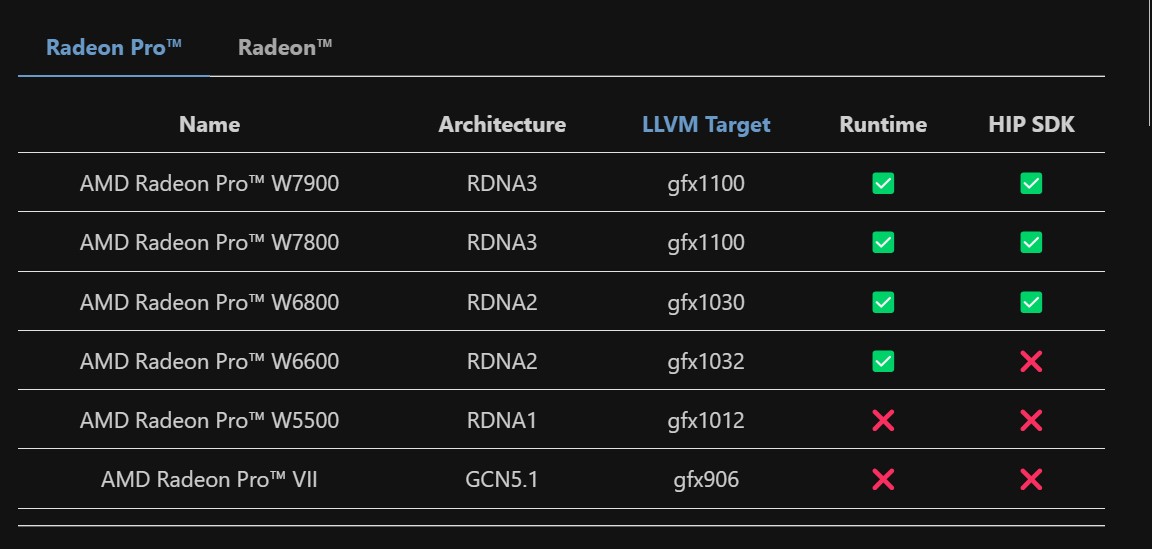Click the W7800 HIP SDK checkmark icon
Screen dimensions: 1152x549
point(1031,243)
